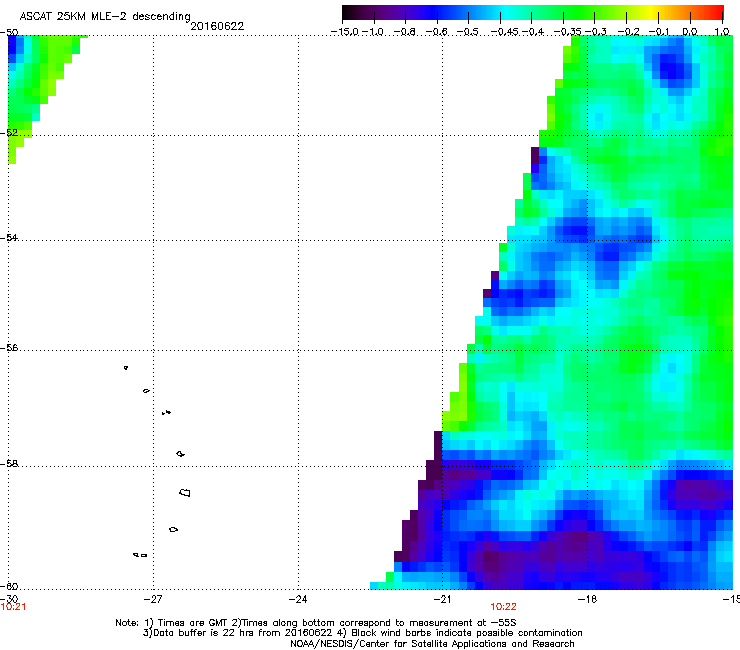Click the red time stamp 10:22
This screenshot has width=740, height=650.
pos(503,607)
